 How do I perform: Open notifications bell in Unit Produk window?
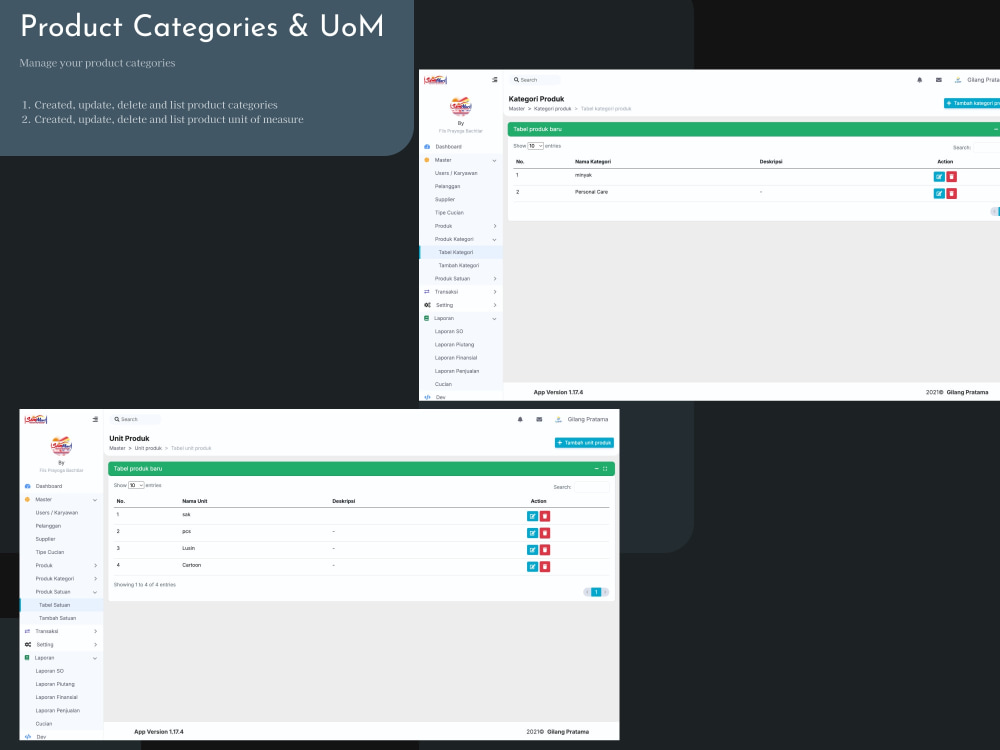[x=520, y=419]
